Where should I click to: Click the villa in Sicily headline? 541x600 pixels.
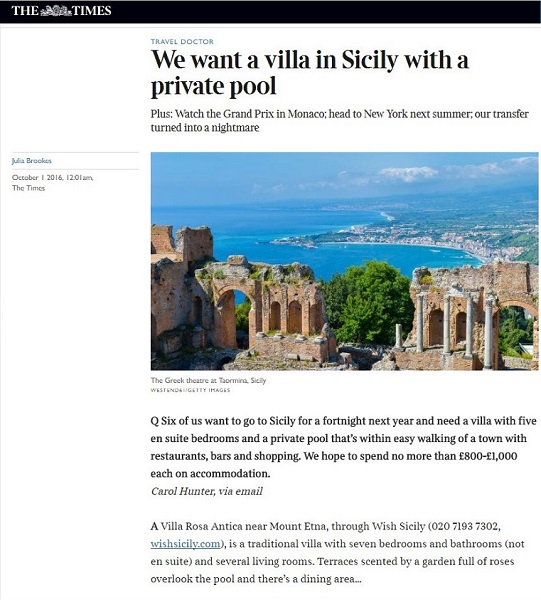point(310,72)
